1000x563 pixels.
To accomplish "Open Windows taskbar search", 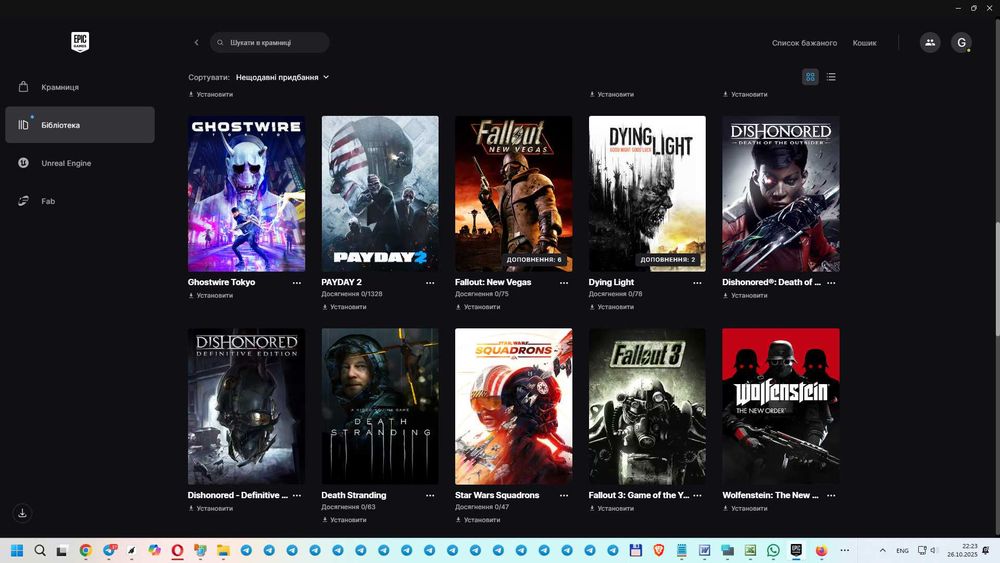I will [40, 550].
